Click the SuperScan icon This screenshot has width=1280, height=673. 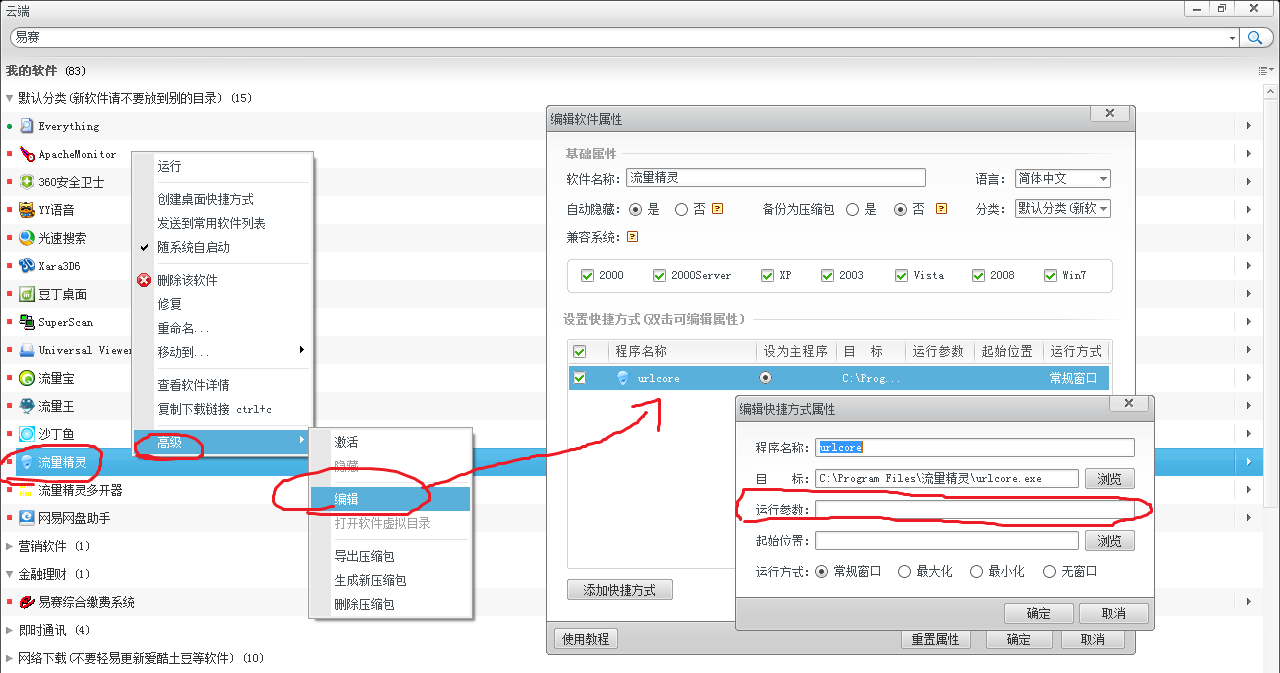[x=27, y=322]
